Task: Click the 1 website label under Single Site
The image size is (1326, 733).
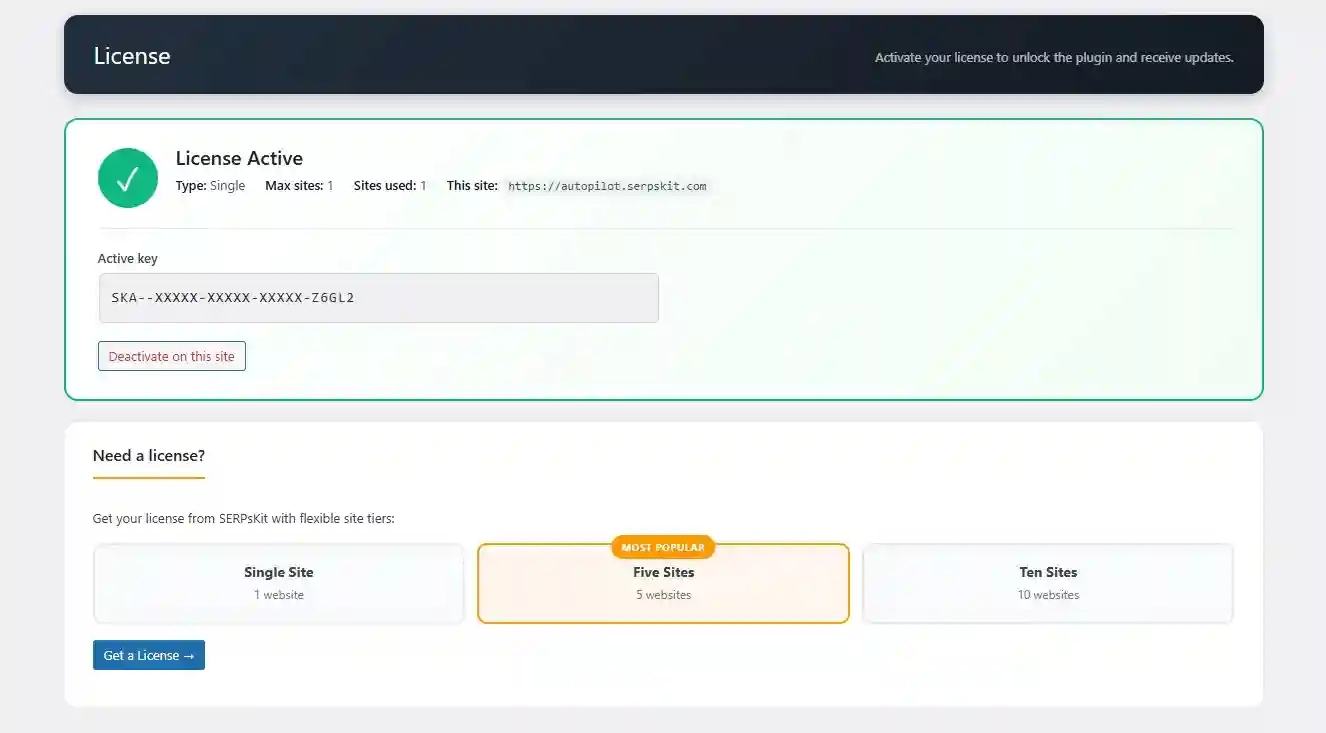Action: click(278, 594)
